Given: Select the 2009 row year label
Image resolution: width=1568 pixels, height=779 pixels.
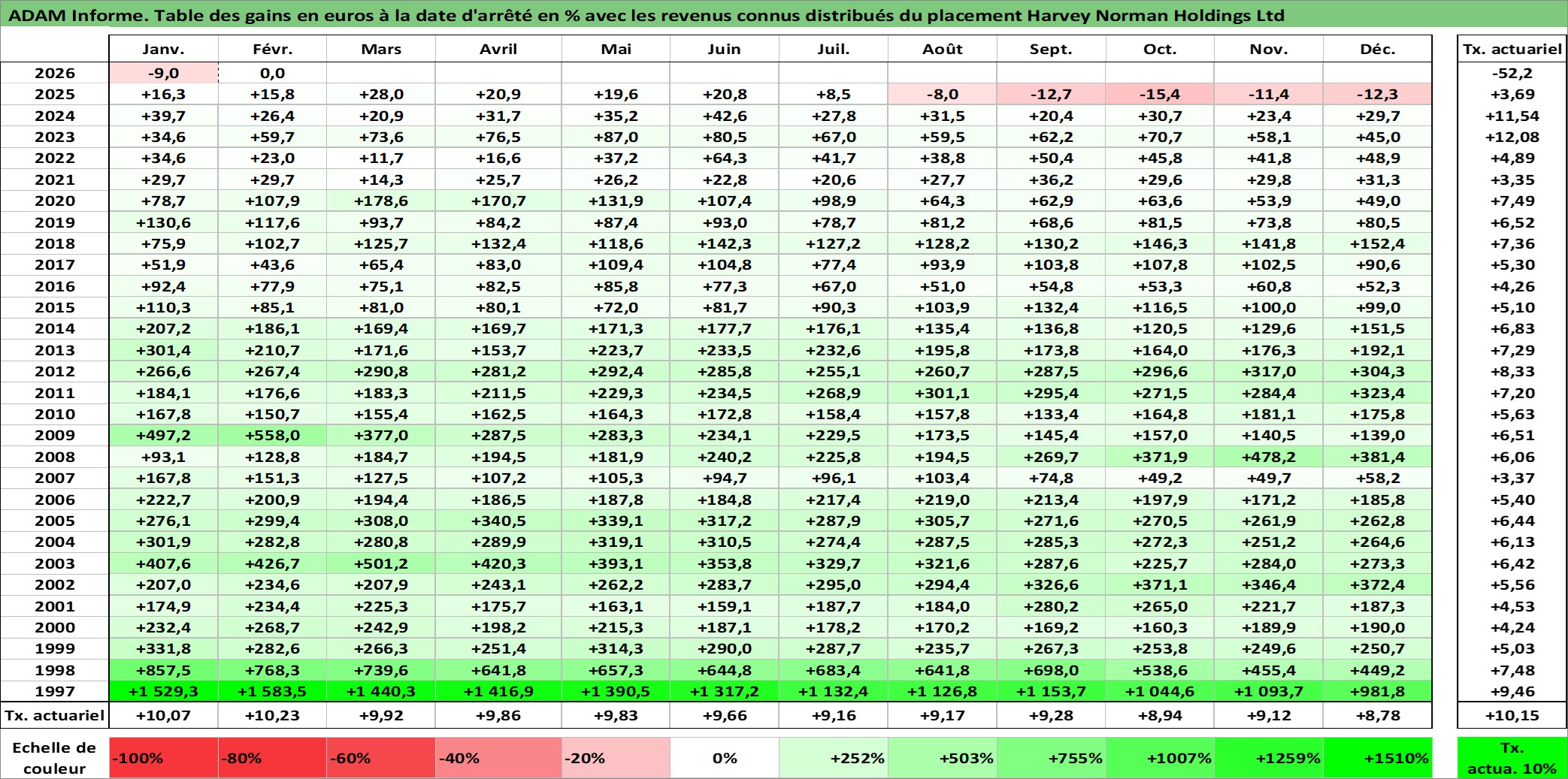Looking at the screenshot, I should coord(54,435).
